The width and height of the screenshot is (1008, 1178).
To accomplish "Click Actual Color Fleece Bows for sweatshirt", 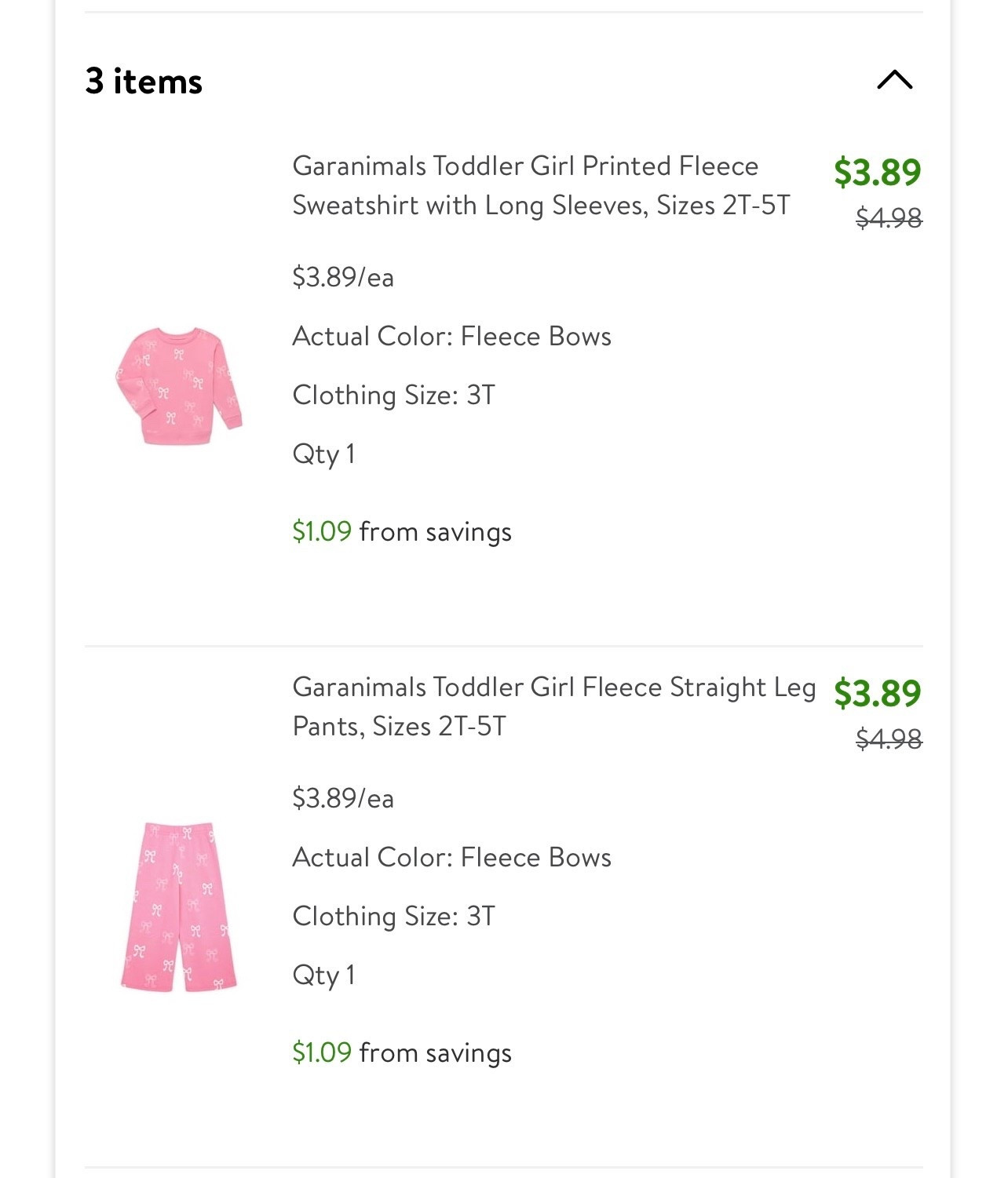I will (452, 336).
